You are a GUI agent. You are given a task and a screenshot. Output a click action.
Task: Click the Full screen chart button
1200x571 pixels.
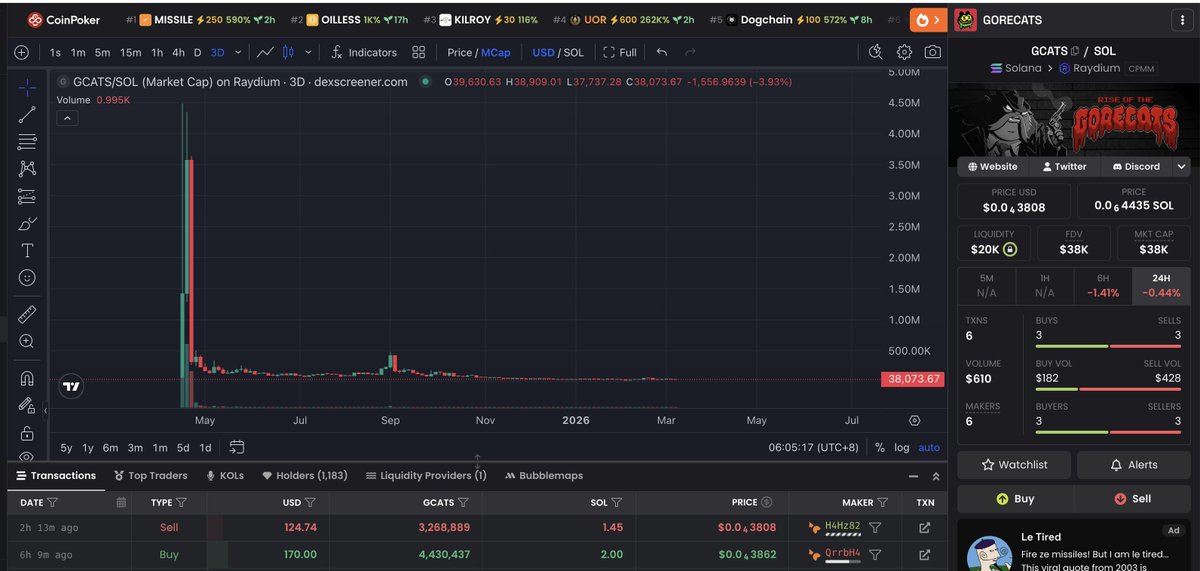[620, 52]
